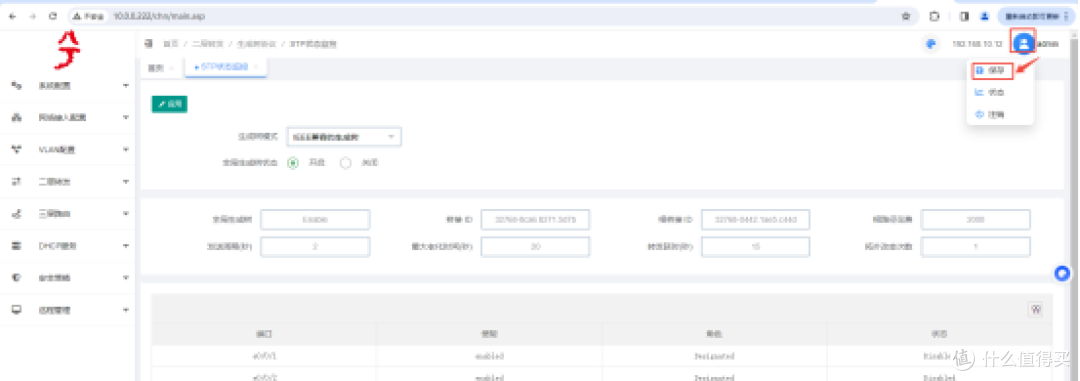This screenshot has height=381, width=1080.
Task: Click the 192.168.10.12 IP address text
Action: coord(977,44)
